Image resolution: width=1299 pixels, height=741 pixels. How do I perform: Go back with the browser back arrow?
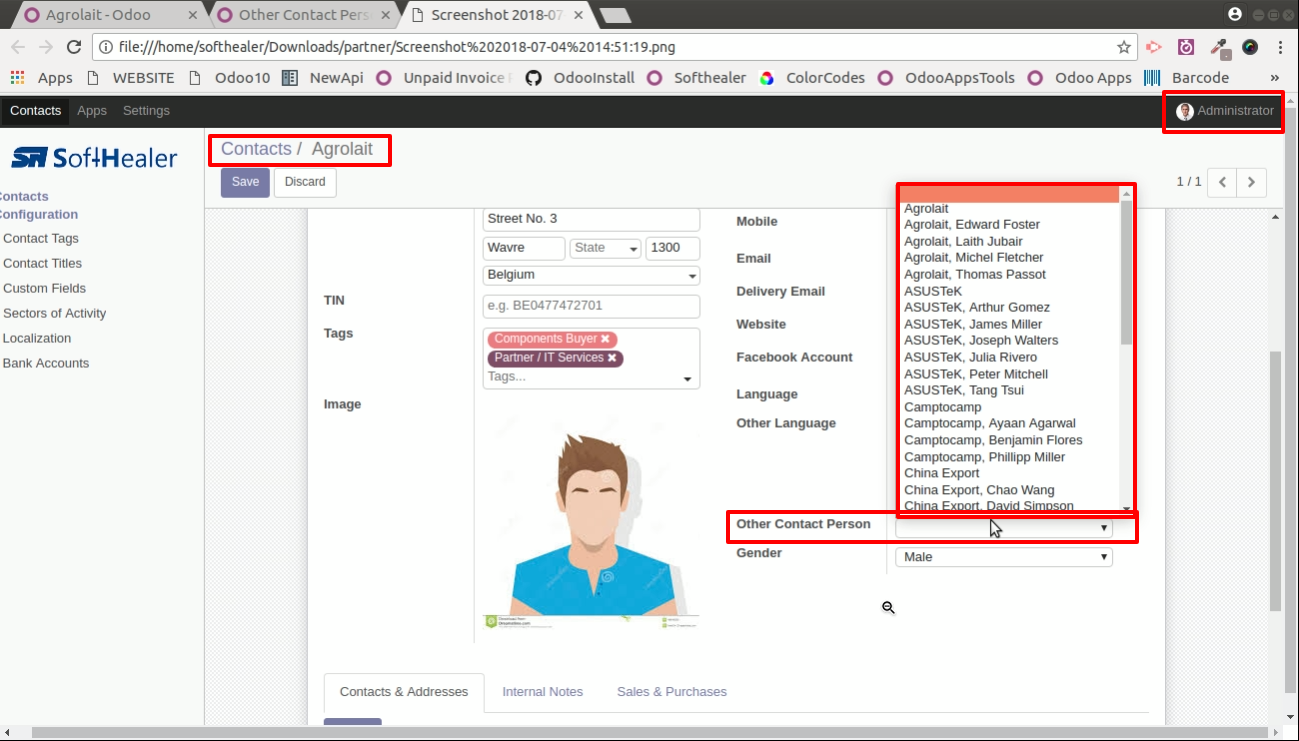[18, 47]
